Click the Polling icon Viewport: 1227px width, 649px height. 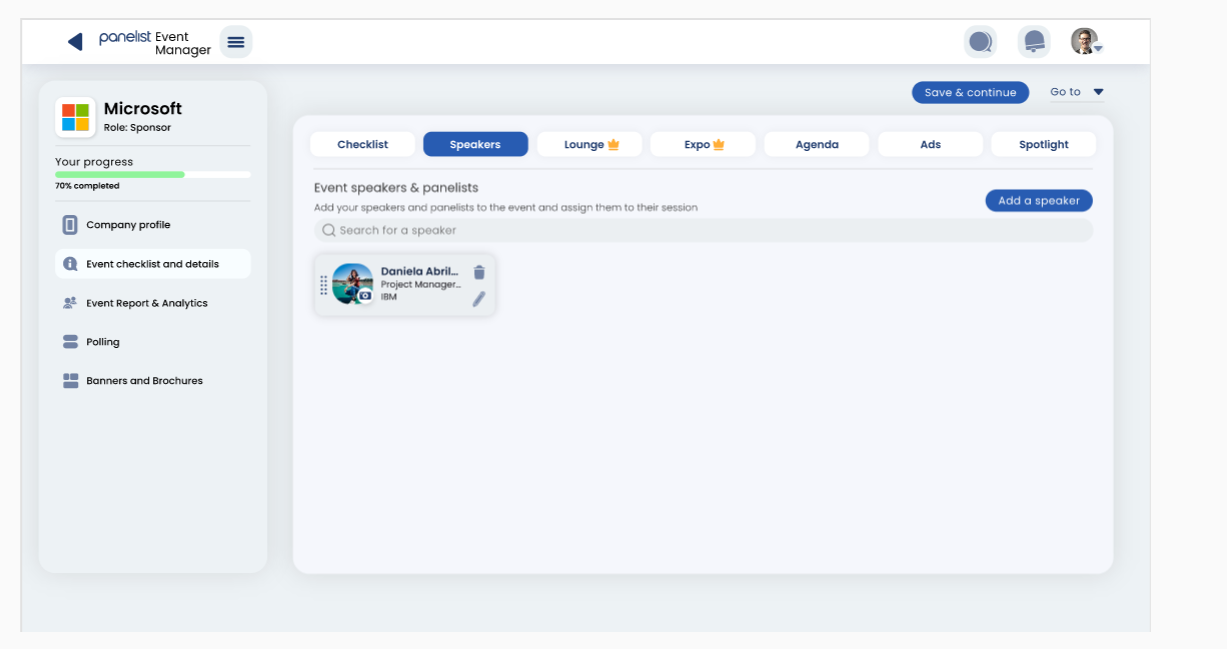pos(70,342)
